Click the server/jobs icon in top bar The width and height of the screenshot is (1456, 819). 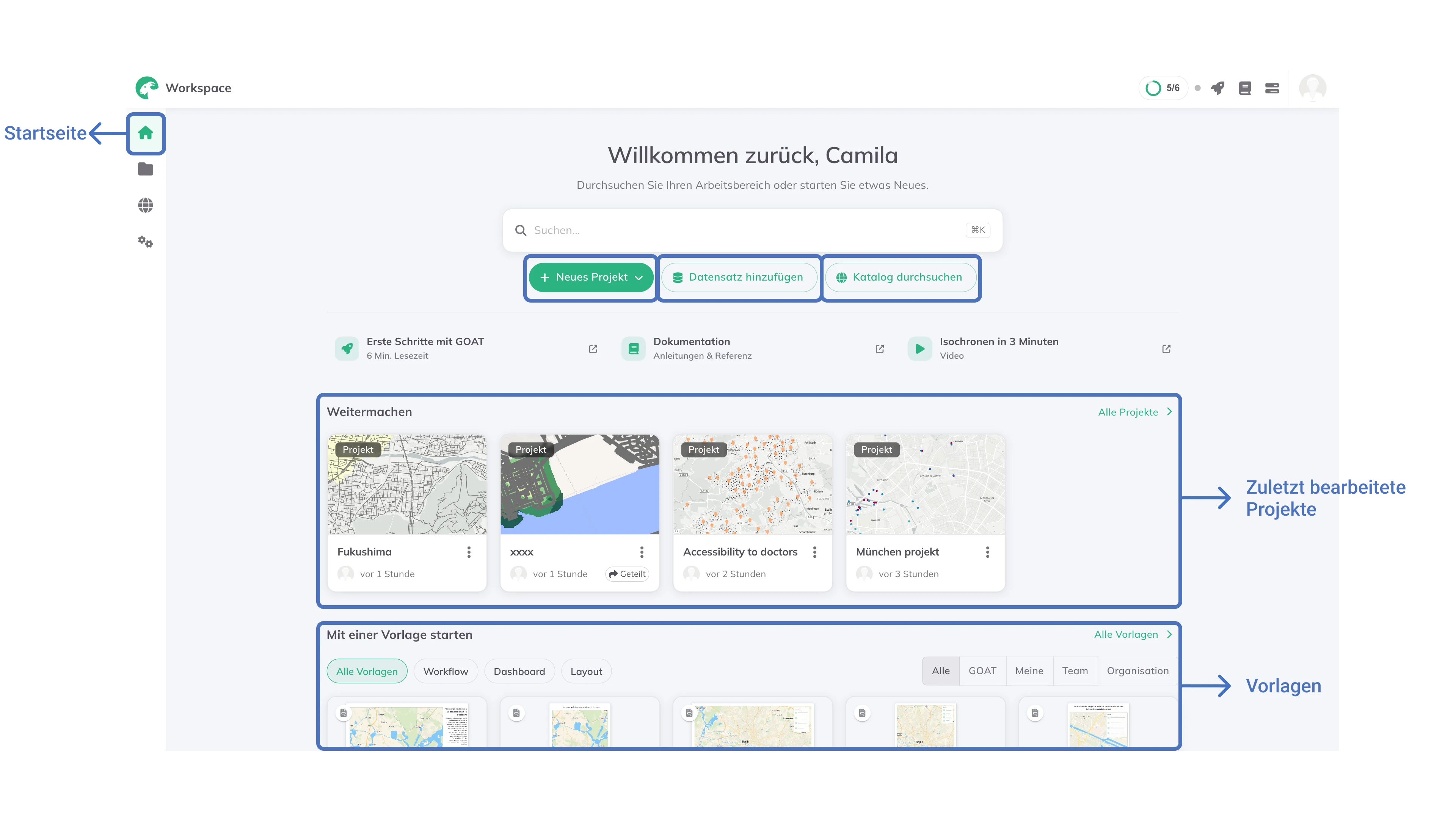coord(1272,88)
